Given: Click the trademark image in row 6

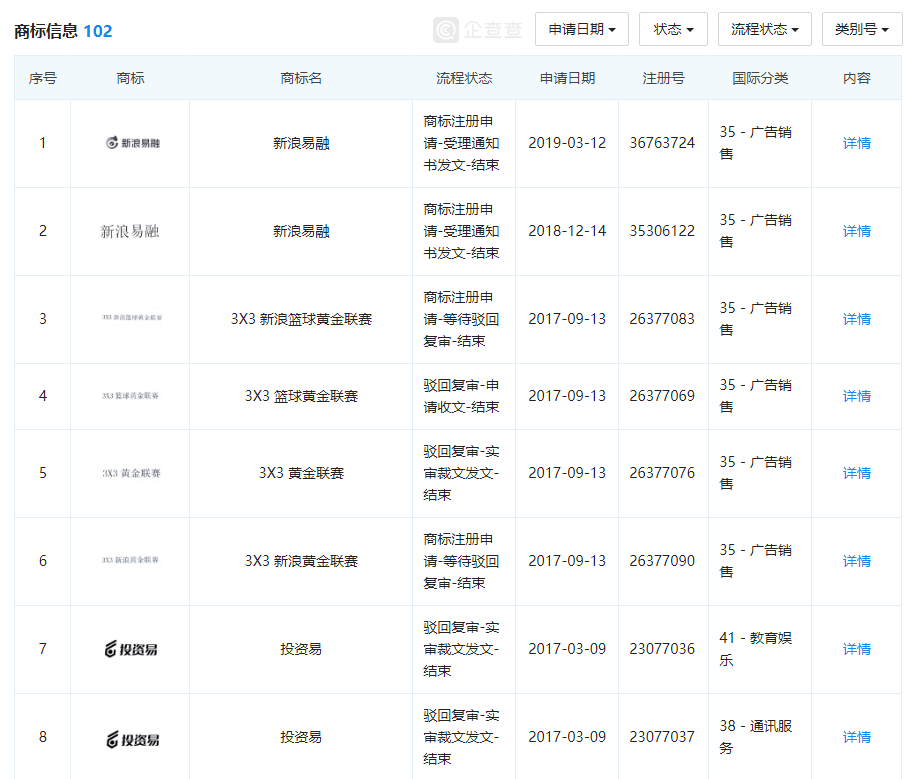Looking at the screenshot, I should [130, 560].
